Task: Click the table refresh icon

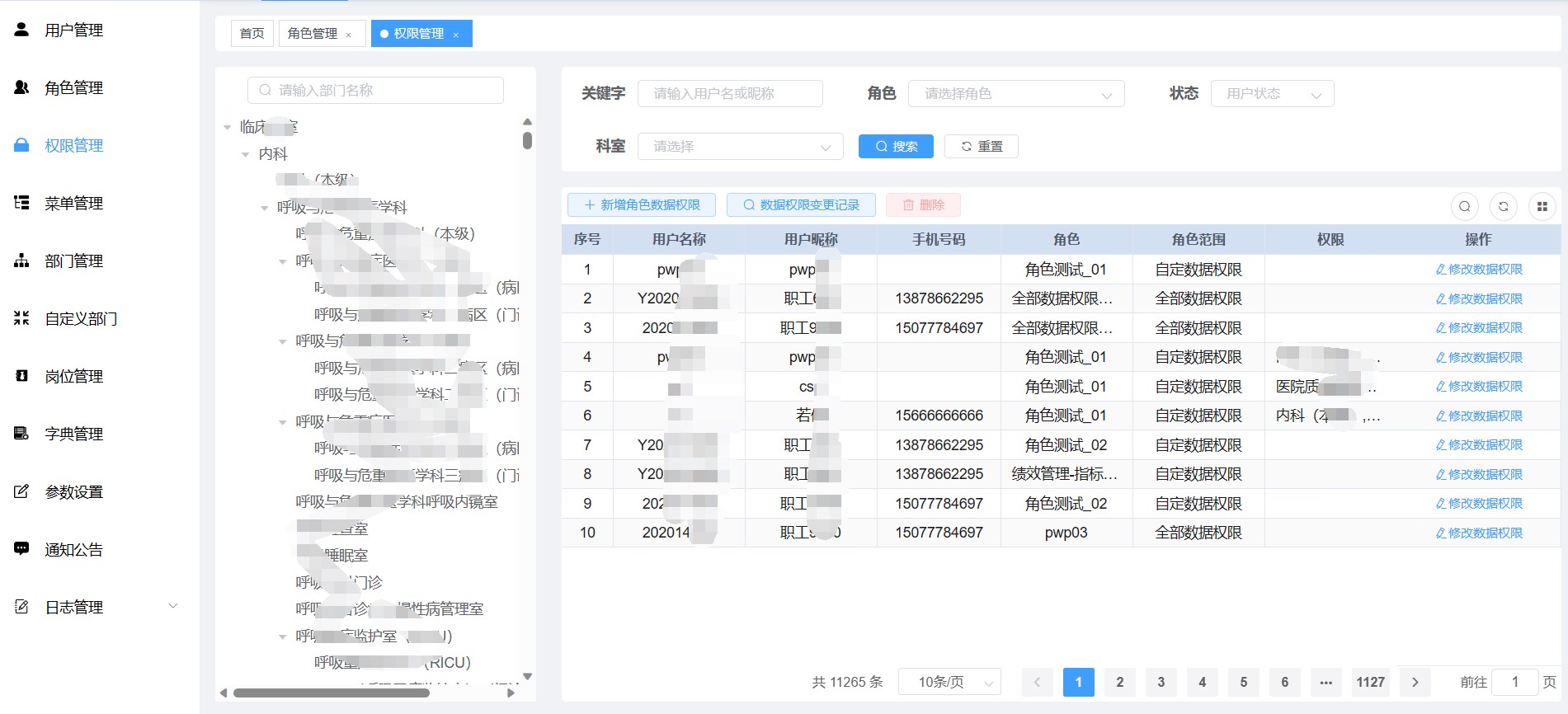Action: [1504, 206]
